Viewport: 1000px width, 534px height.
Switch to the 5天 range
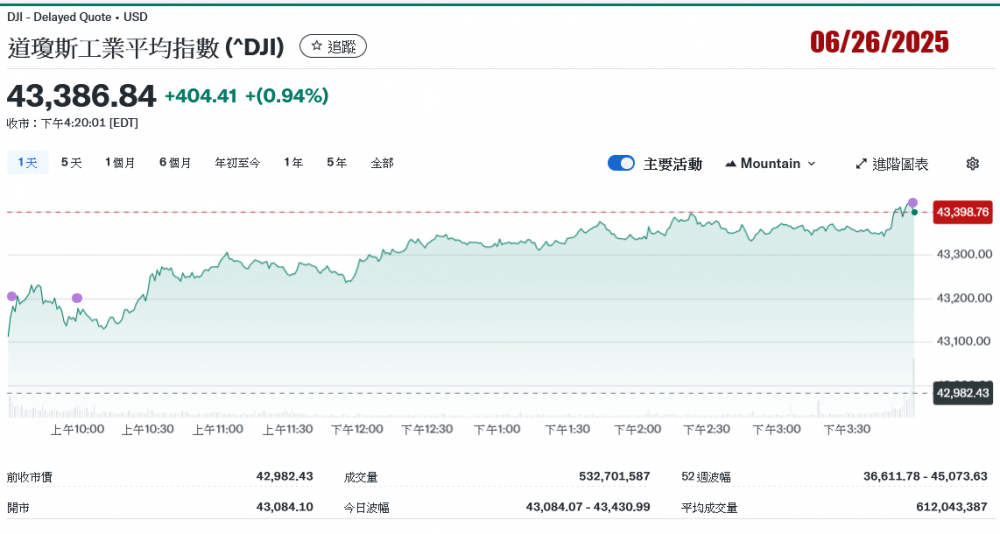71,163
